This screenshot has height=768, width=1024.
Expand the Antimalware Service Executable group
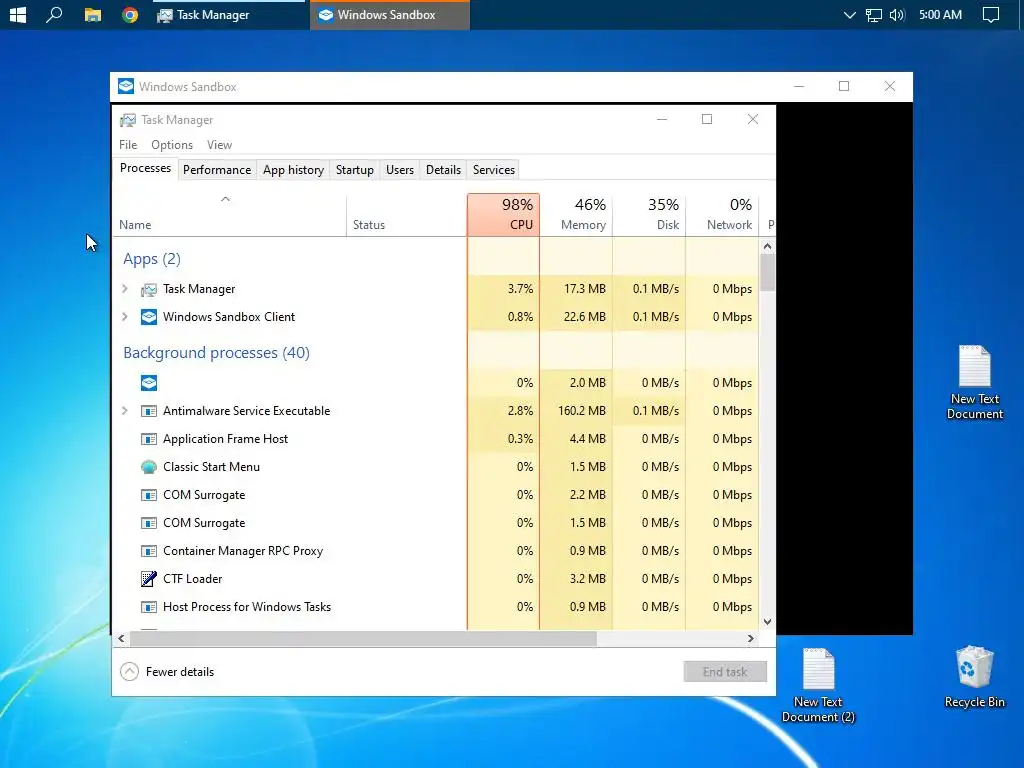[125, 411]
